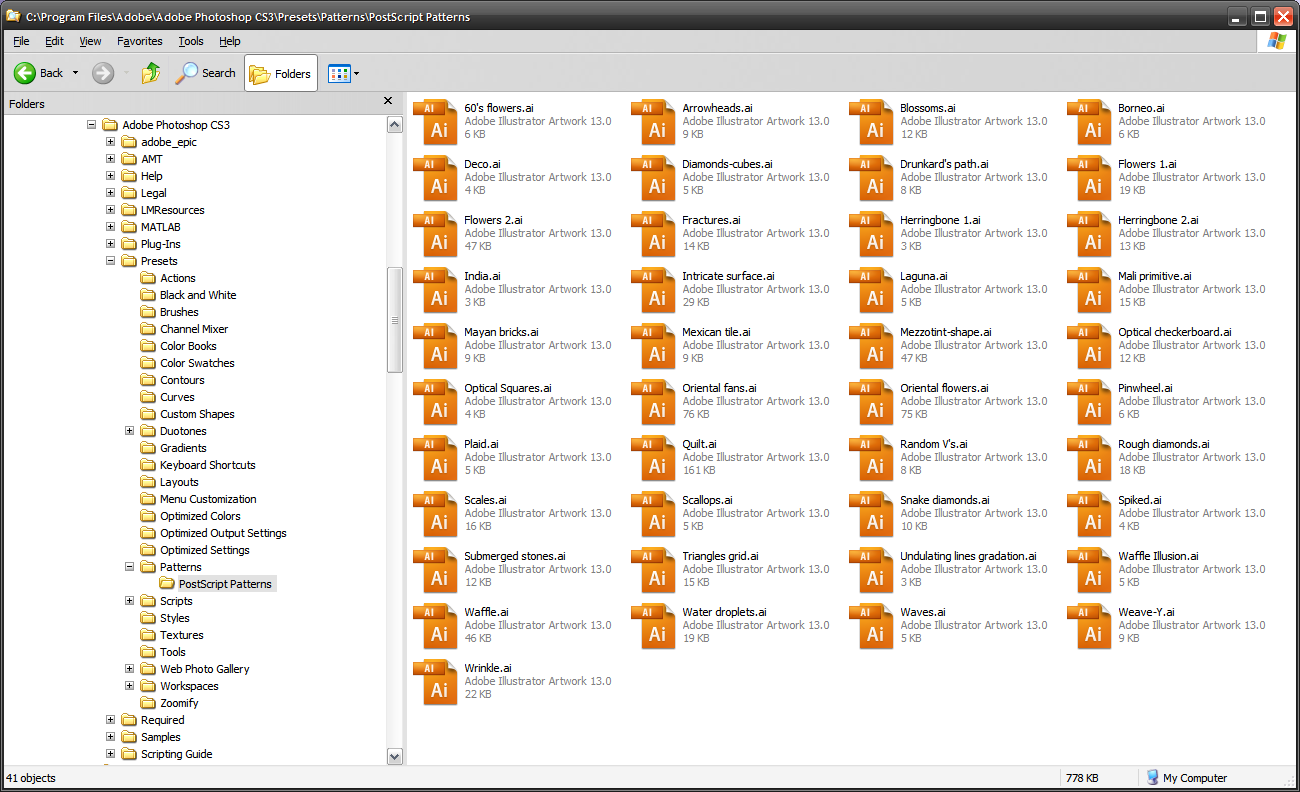The width and height of the screenshot is (1300, 792).
Task: Toggle the Folders pane button
Action: (x=280, y=72)
